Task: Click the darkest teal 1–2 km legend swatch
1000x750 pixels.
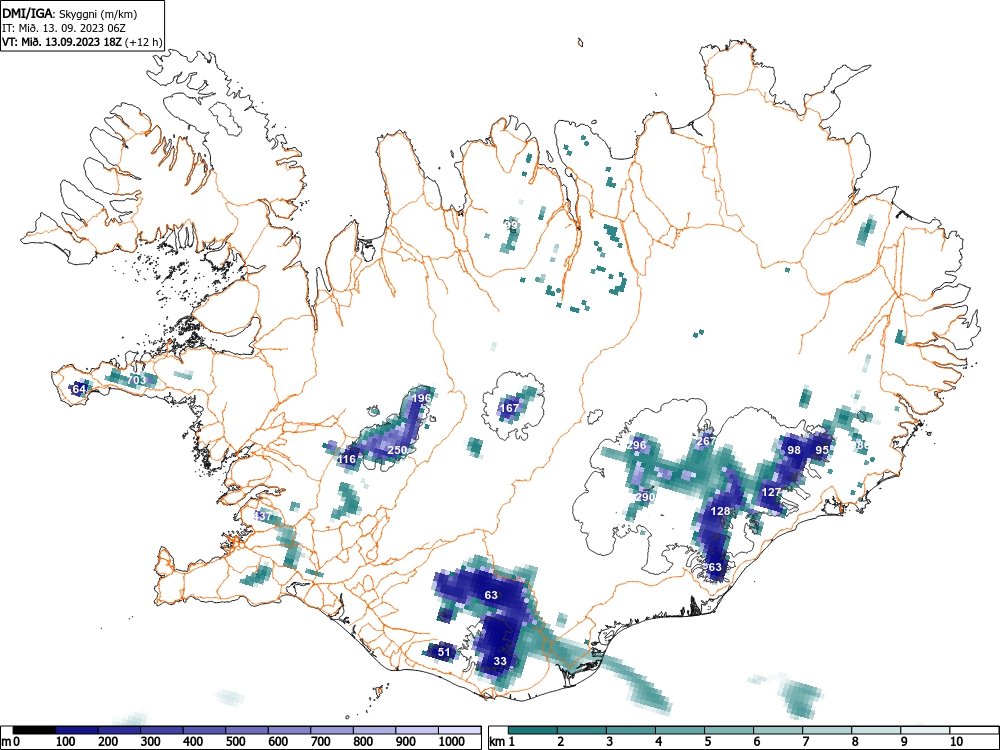Action: tap(533, 730)
